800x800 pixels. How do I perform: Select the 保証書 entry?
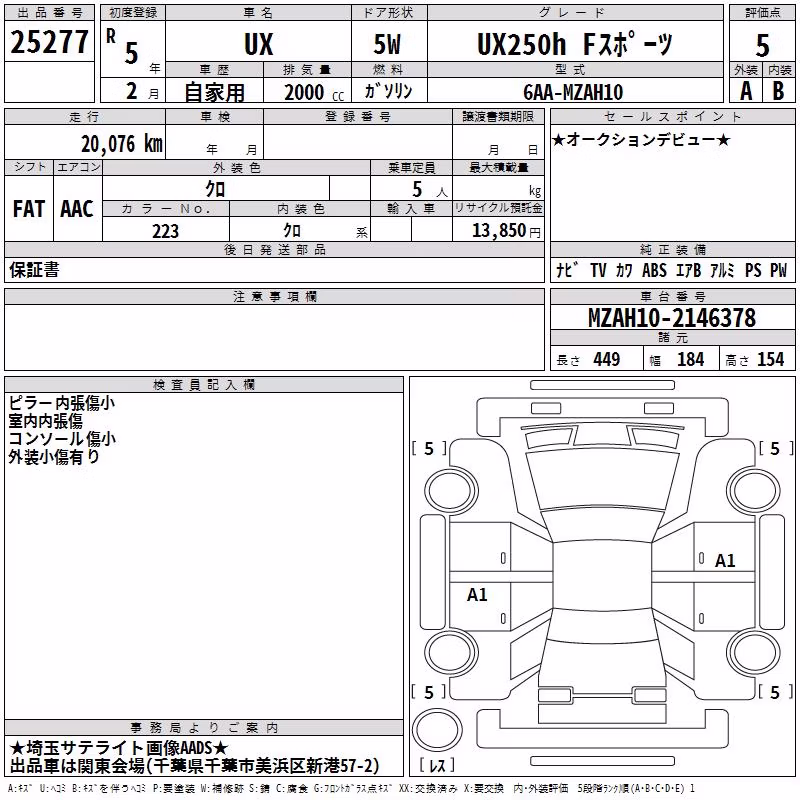click(34, 269)
